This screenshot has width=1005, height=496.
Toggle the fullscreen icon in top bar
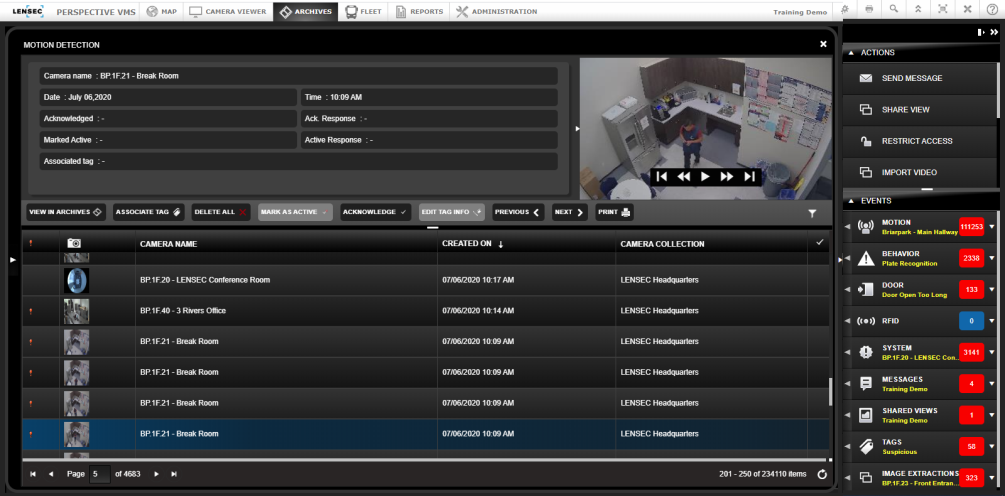(x=943, y=10)
